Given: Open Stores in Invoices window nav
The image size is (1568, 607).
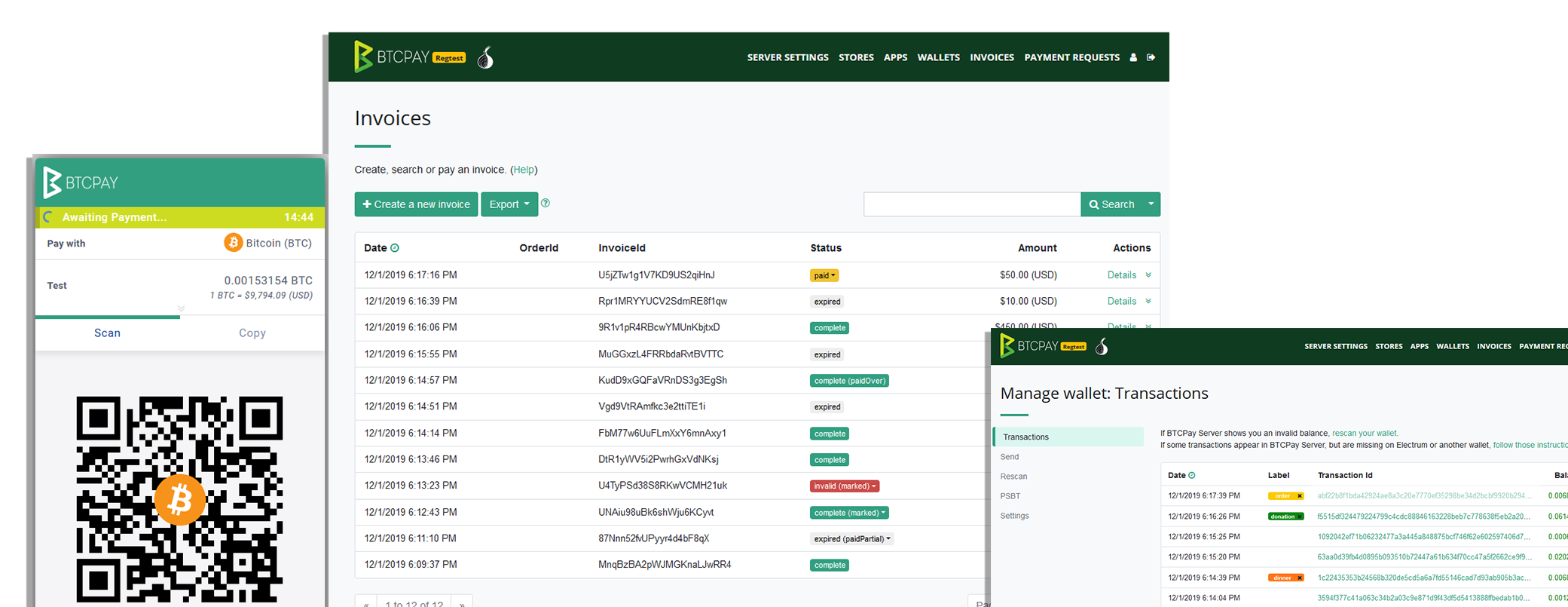Looking at the screenshot, I should [x=856, y=57].
